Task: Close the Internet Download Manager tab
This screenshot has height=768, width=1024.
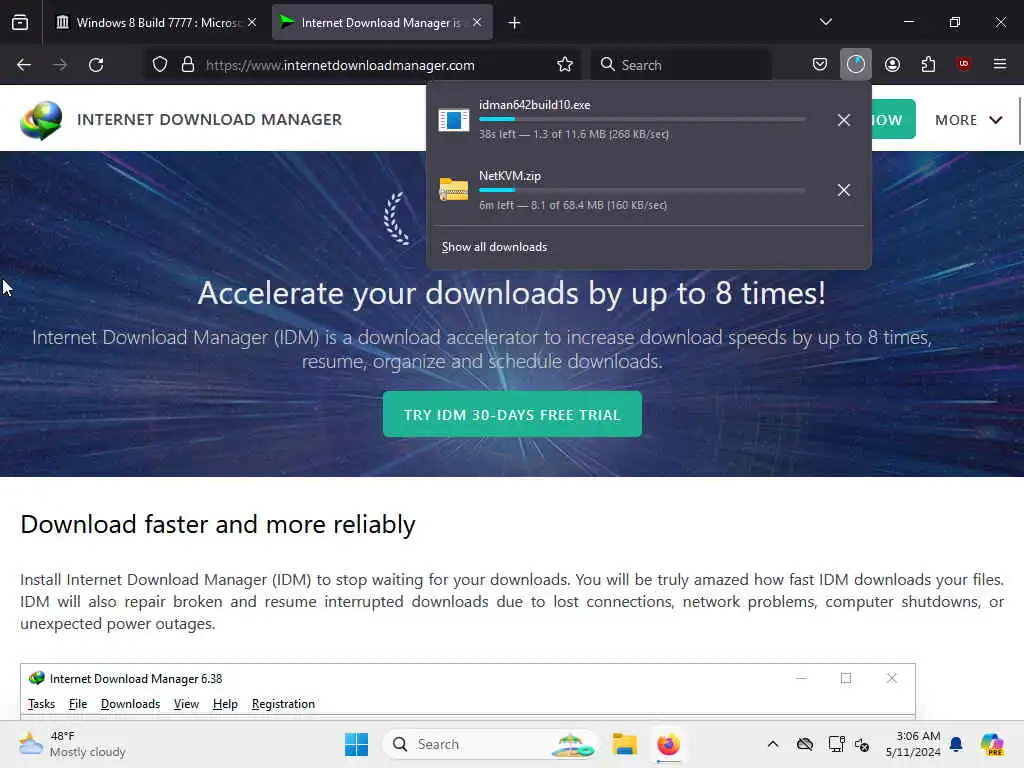Action: tap(477, 22)
